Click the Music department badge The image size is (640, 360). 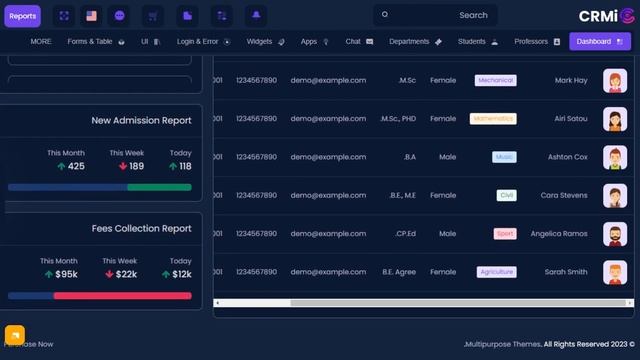pos(504,157)
